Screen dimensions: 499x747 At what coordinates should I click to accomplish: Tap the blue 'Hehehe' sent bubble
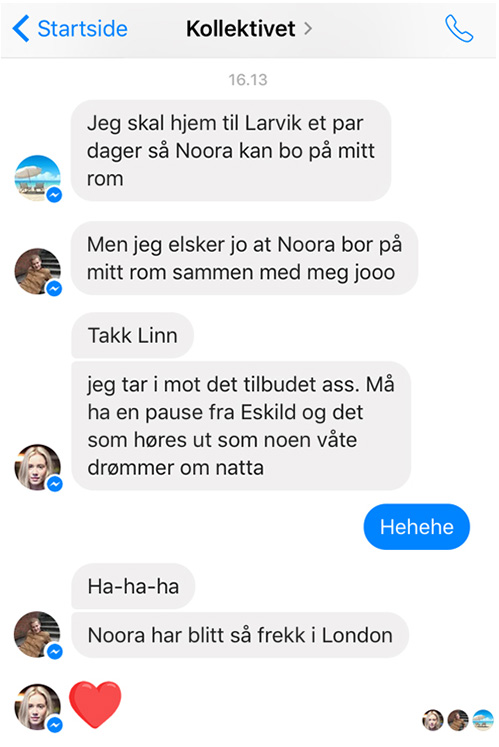417,527
